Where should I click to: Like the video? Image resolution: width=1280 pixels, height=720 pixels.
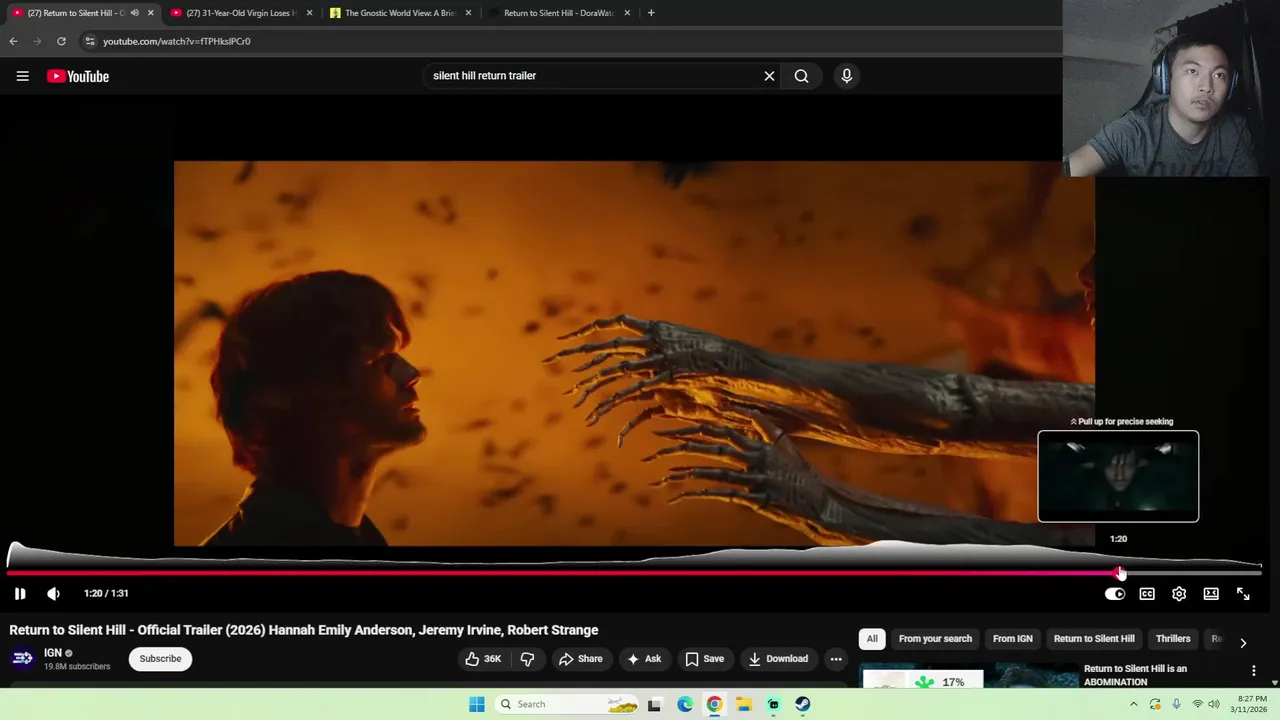[483, 659]
